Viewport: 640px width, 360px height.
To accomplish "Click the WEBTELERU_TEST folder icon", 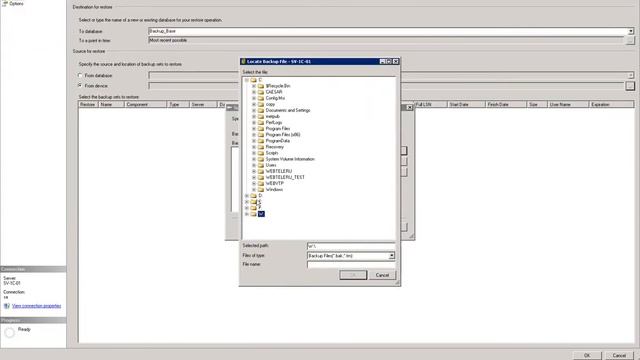I will click(261, 178).
